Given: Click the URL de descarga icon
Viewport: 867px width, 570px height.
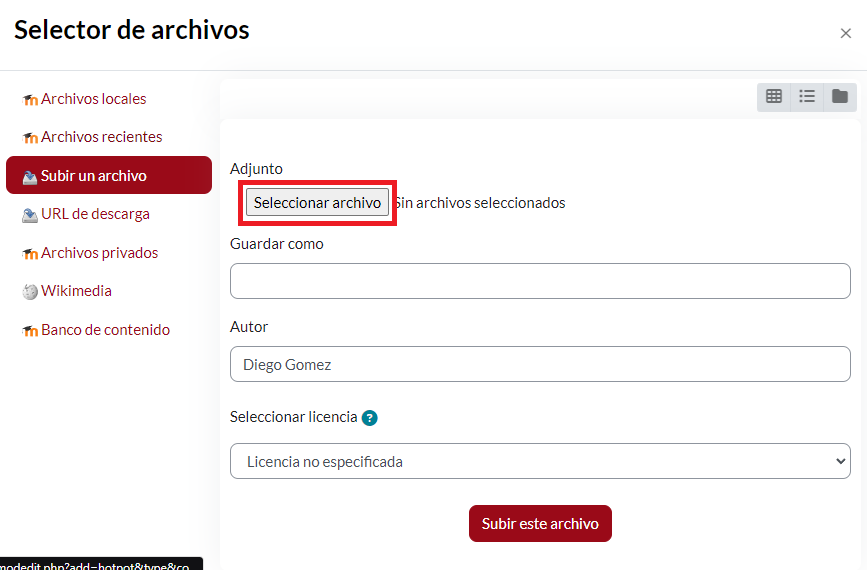Looking at the screenshot, I should [x=30, y=215].
